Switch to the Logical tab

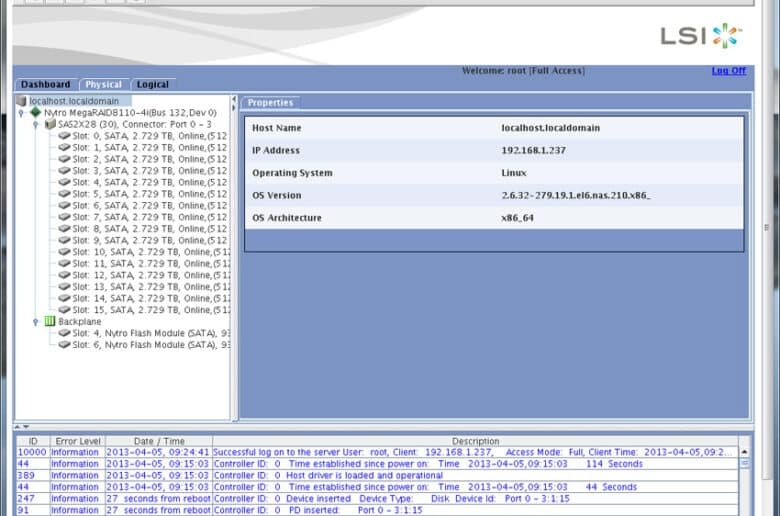coord(153,85)
